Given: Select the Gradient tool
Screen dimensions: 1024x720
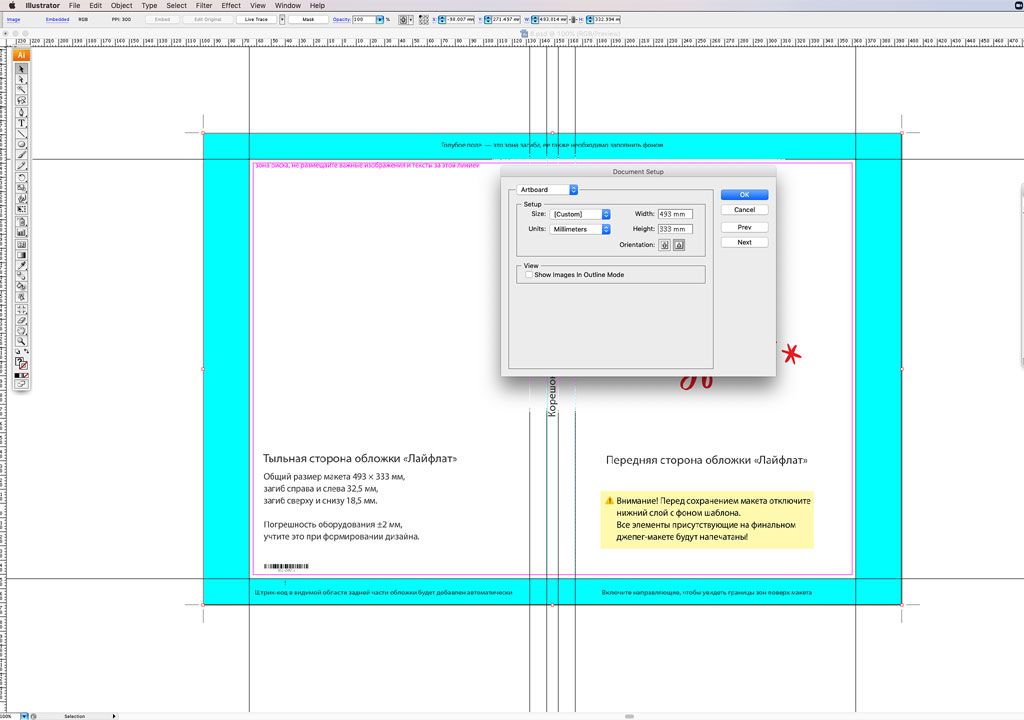Looking at the screenshot, I should (x=22, y=255).
